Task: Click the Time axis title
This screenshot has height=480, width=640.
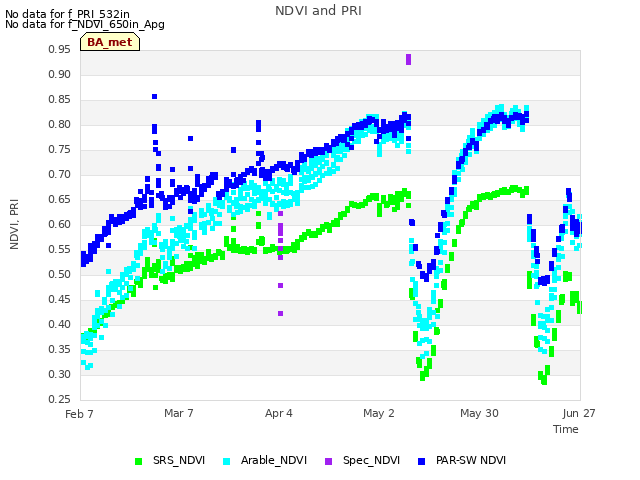Action: pos(566,429)
